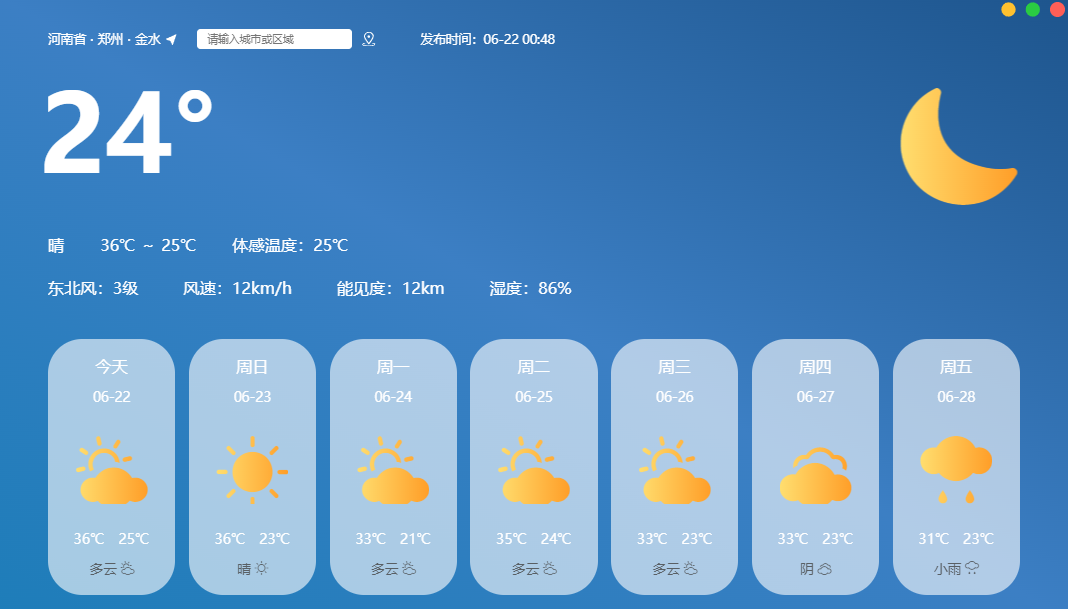1068x609 pixels.
Task: Click the 河南省 · 郑州 · 金水 location text
Action: coord(104,39)
